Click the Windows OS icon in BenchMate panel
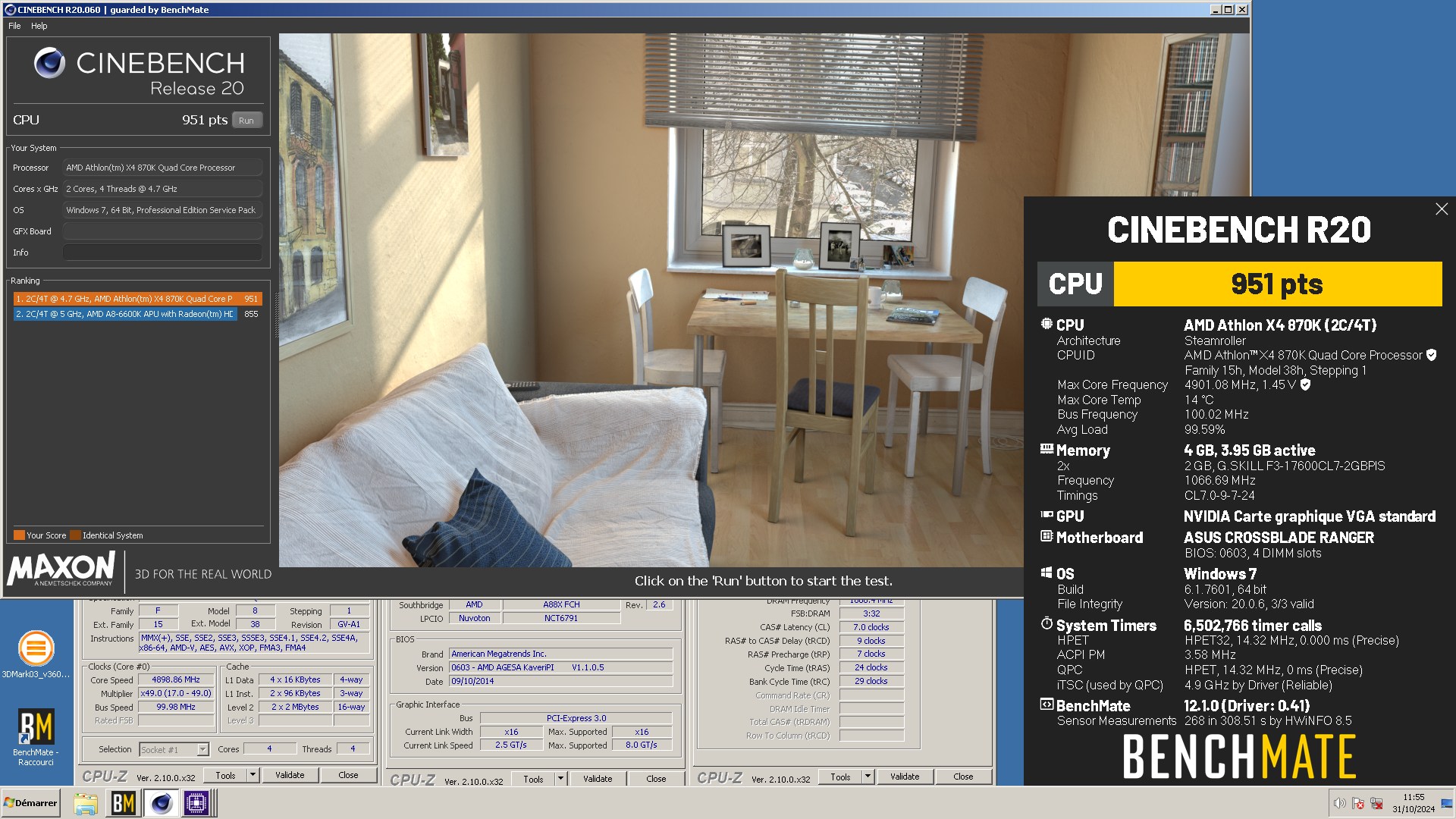The width and height of the screenshot is (1456, 819). pyautogui.click(x=1046, y=573)
